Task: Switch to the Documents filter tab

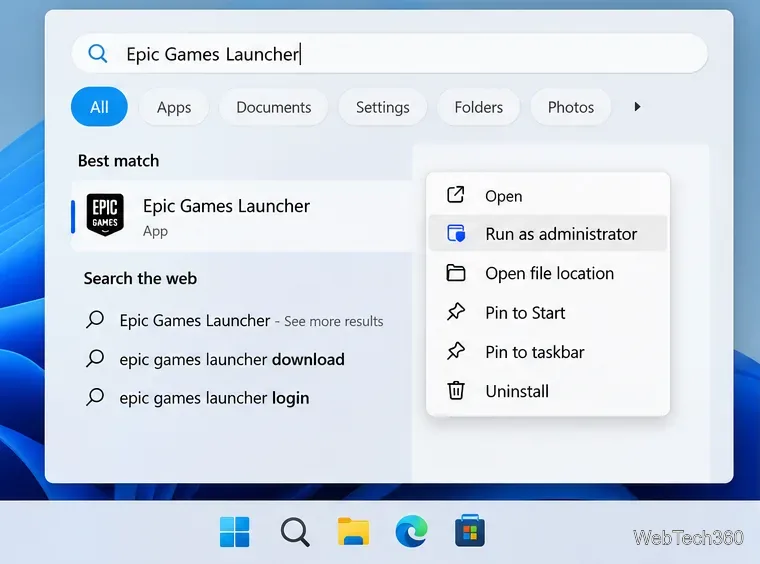Action: click(274, 107)
